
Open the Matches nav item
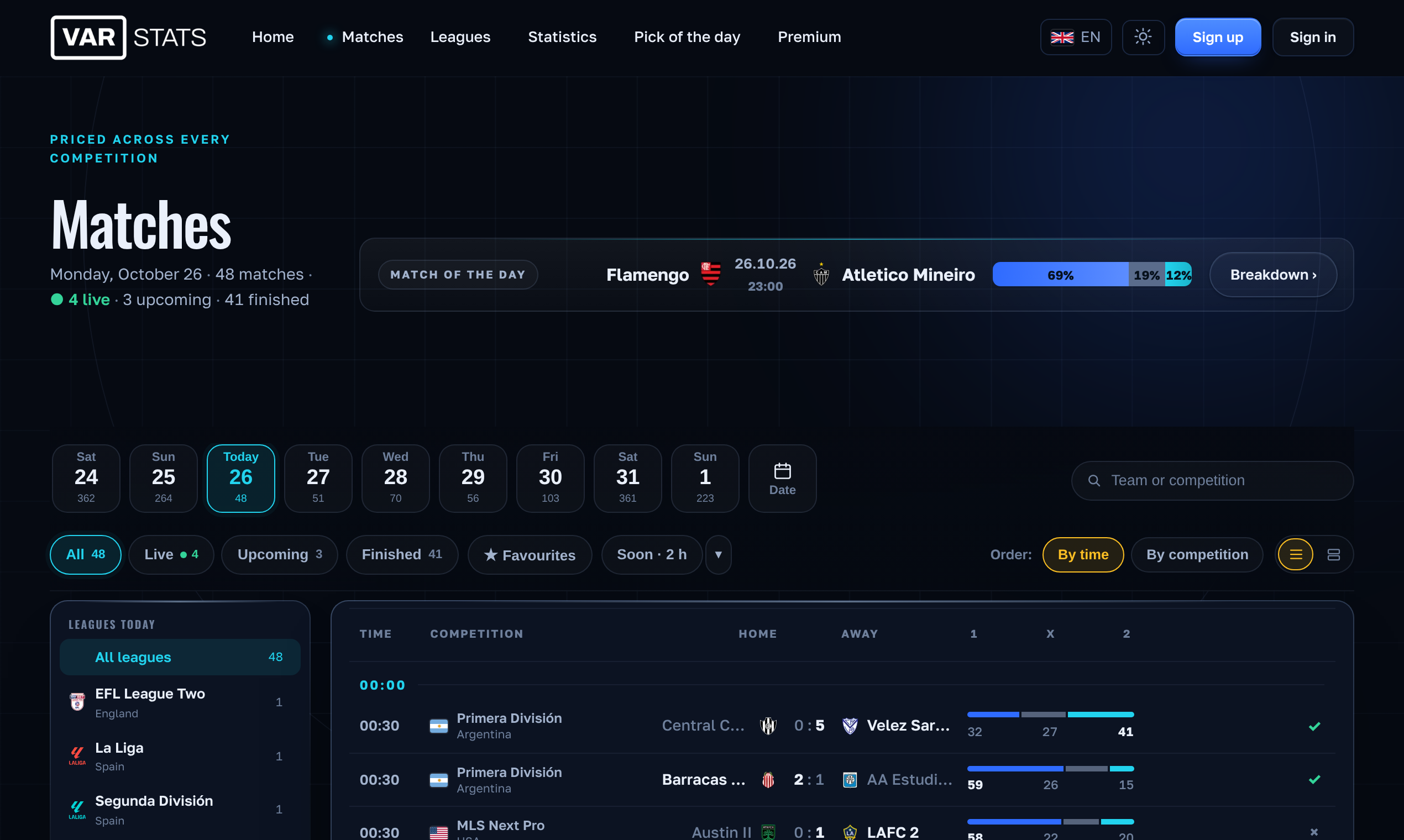372,38
